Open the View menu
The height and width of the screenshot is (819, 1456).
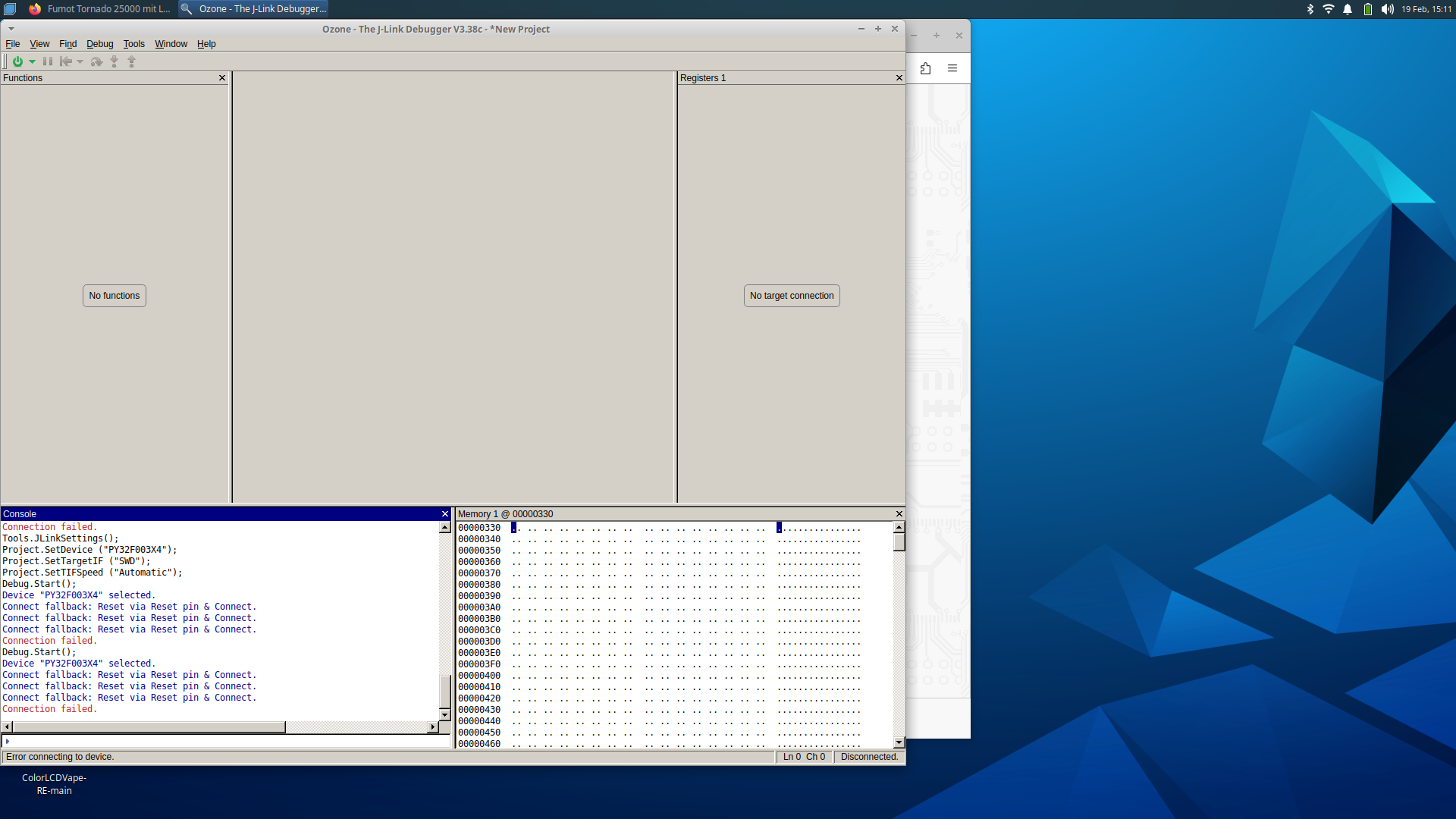tap(39, 44)
